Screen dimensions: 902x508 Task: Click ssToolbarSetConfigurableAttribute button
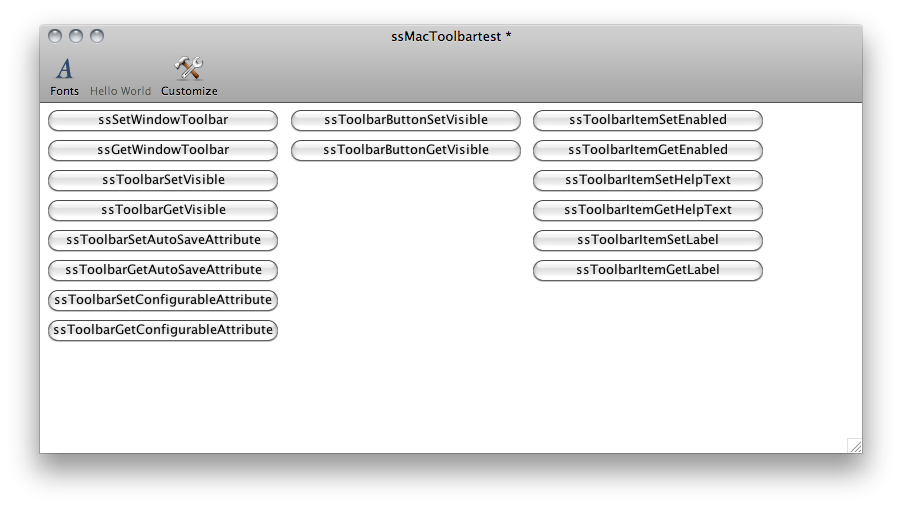click(163, 300)
